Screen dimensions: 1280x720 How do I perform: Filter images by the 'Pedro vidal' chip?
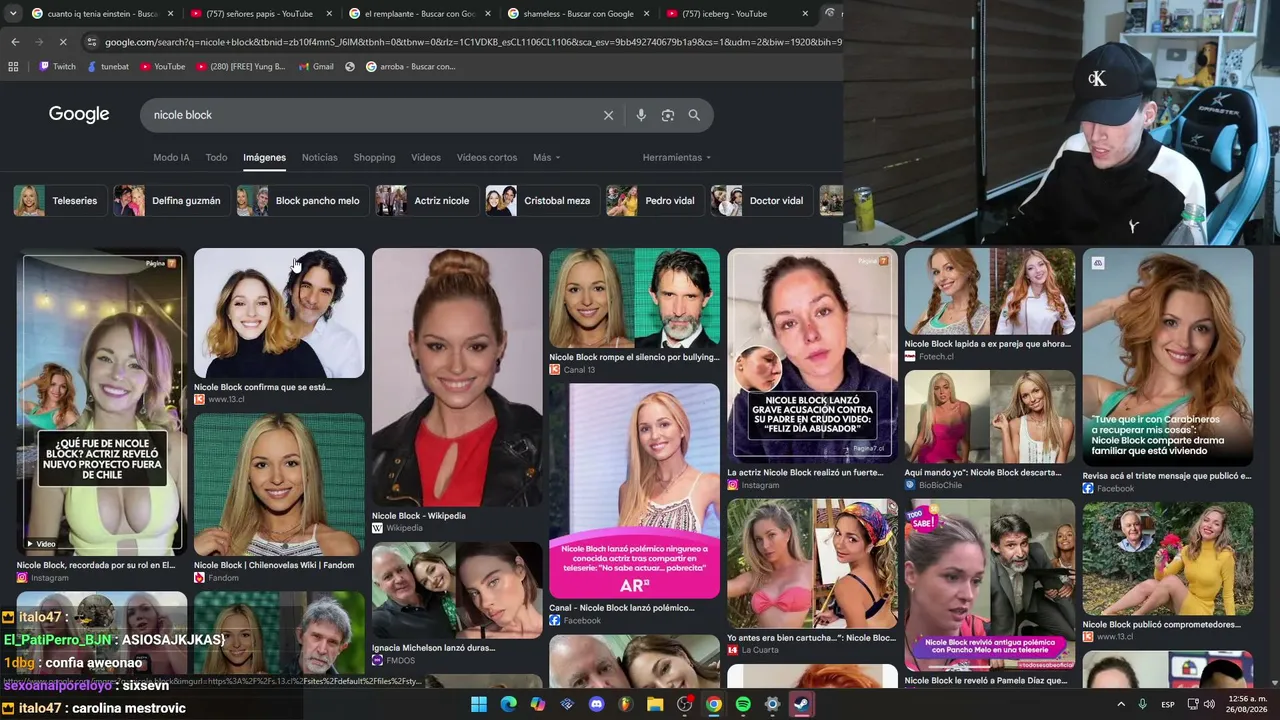tap(653, 201)
